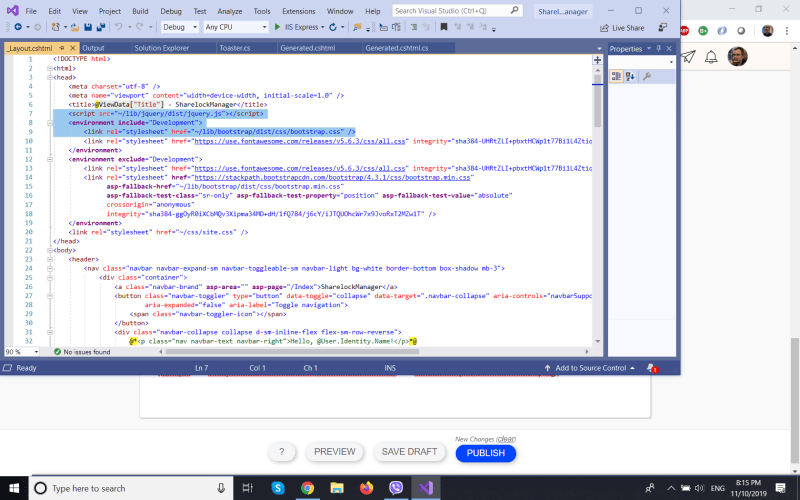This screenshot has width=800, height=500.
Task: Collapse the <body> block on line 22
Action: click(50, 251)
